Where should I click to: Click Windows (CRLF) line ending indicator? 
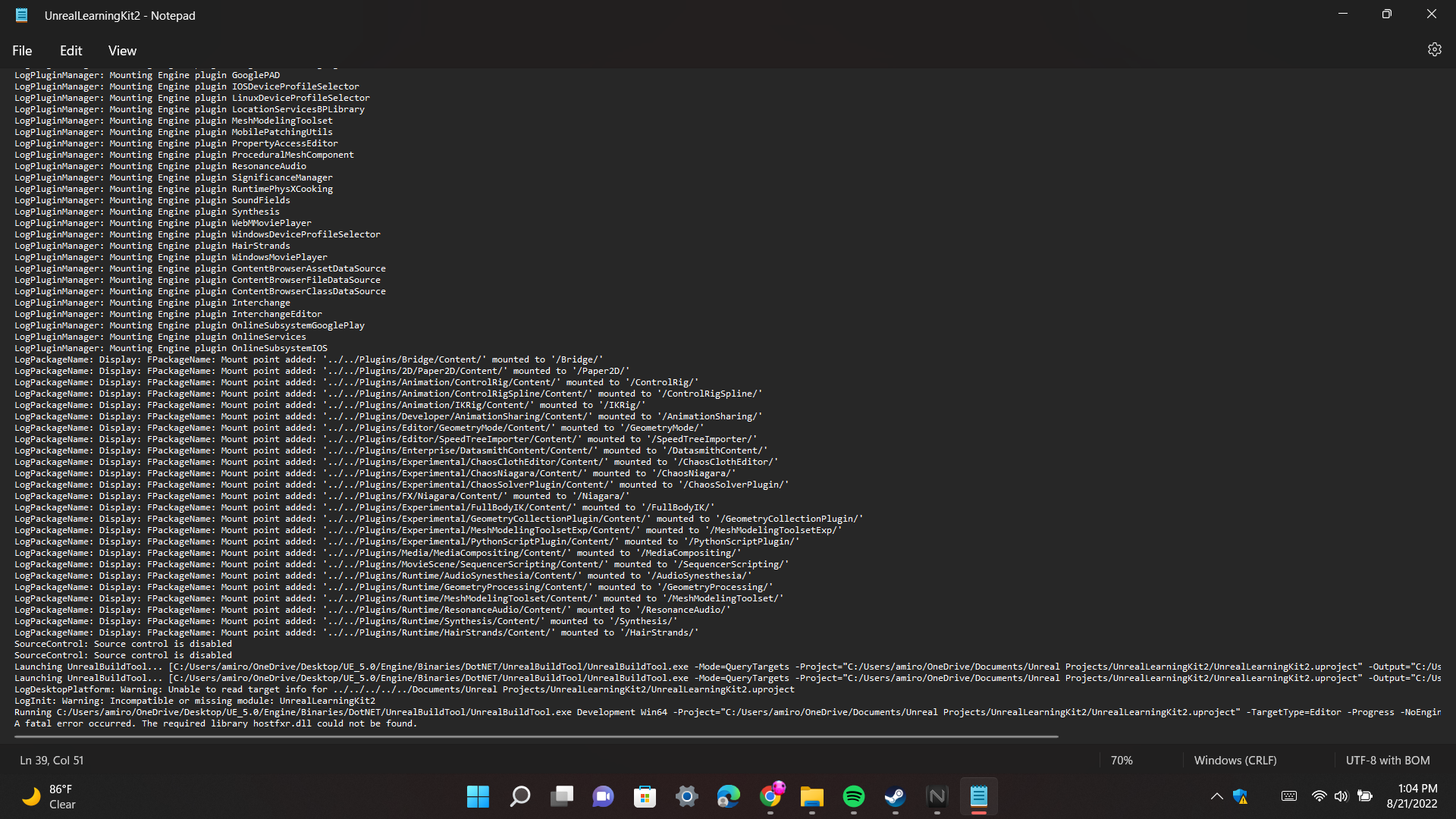click(1235, 760)
